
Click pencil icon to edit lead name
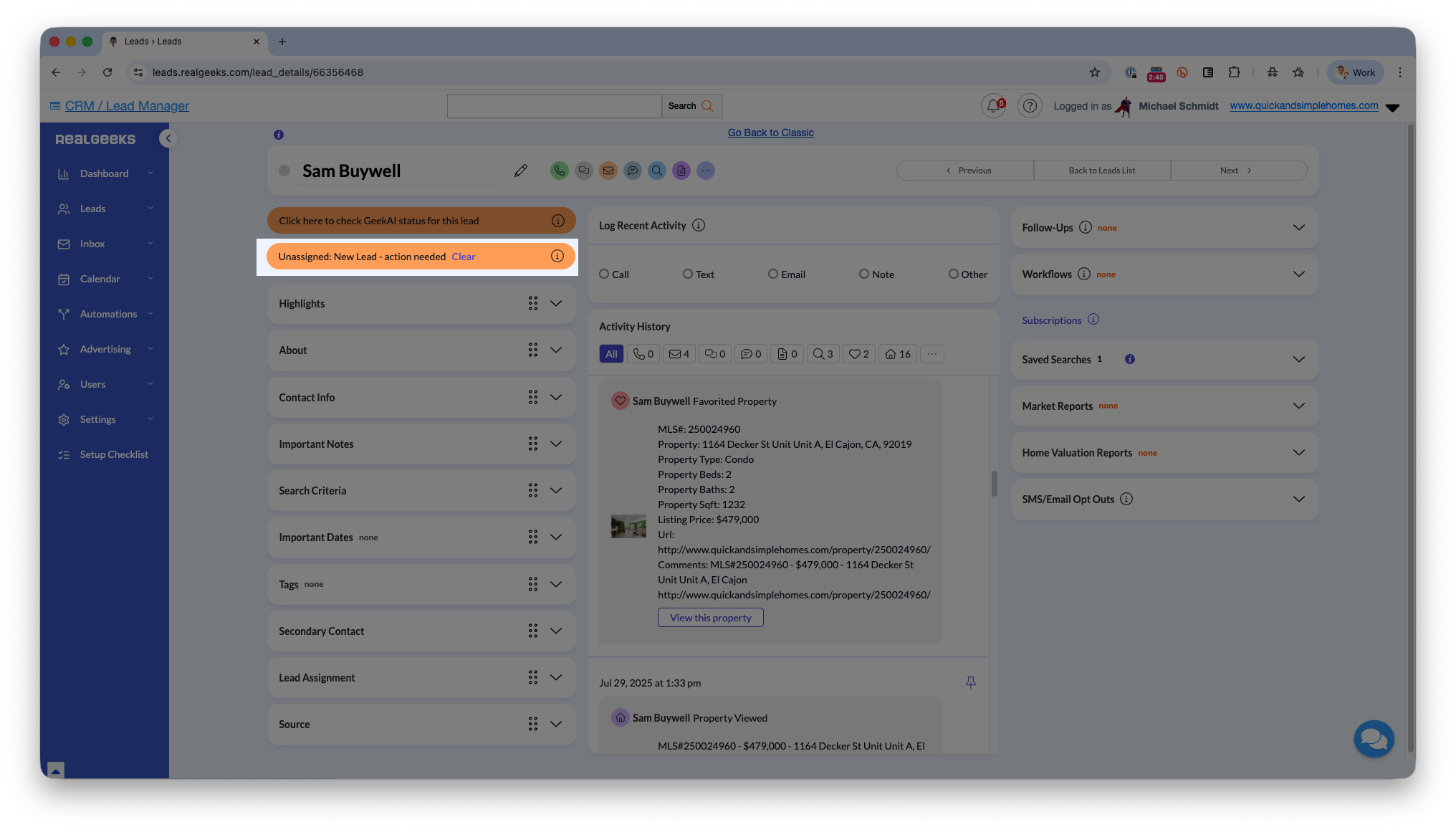pyautogui.click(x=521, y=171)
